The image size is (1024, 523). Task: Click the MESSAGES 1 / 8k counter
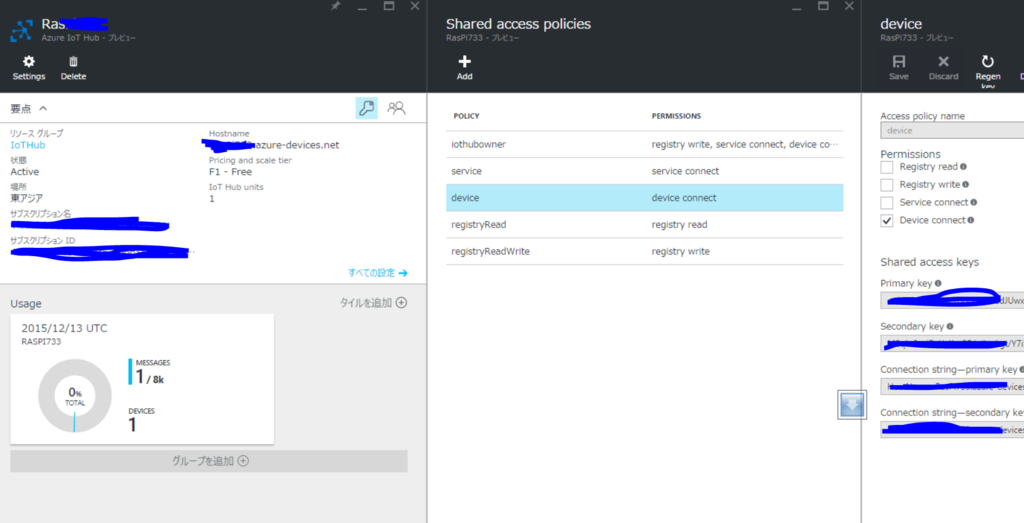tap(150, 372)
